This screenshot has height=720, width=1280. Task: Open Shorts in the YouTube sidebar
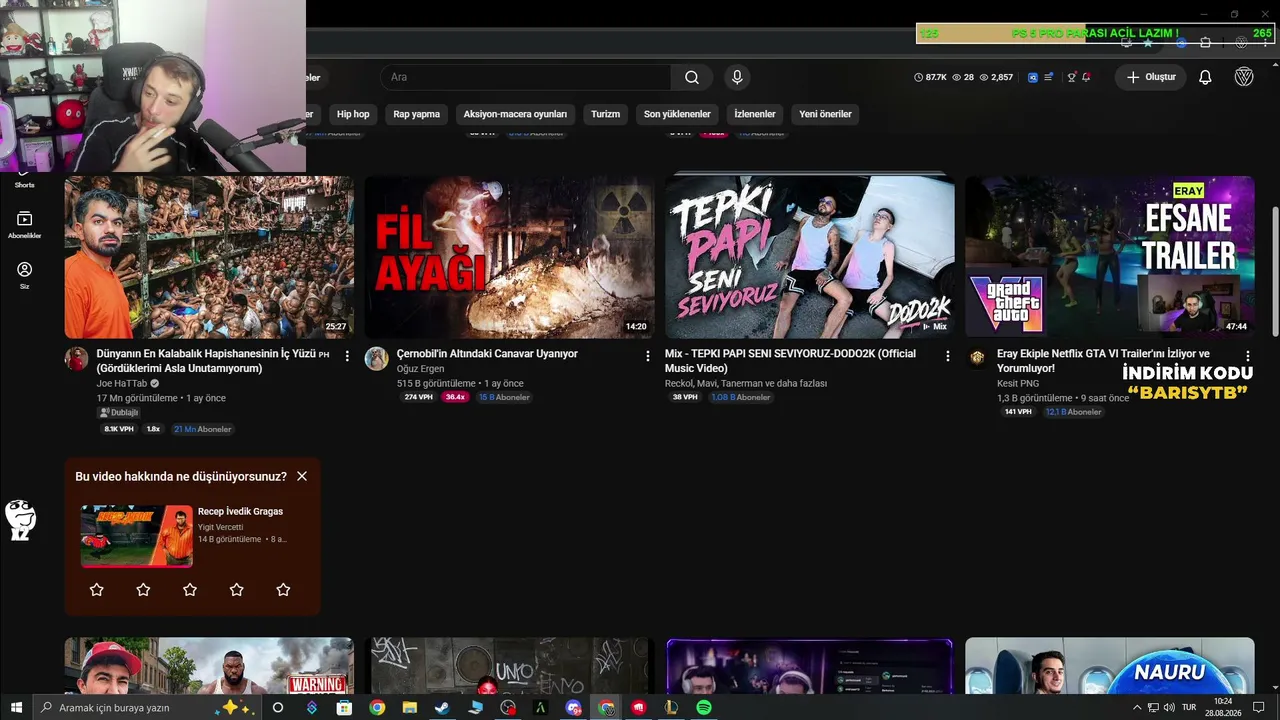pos(24,179)
